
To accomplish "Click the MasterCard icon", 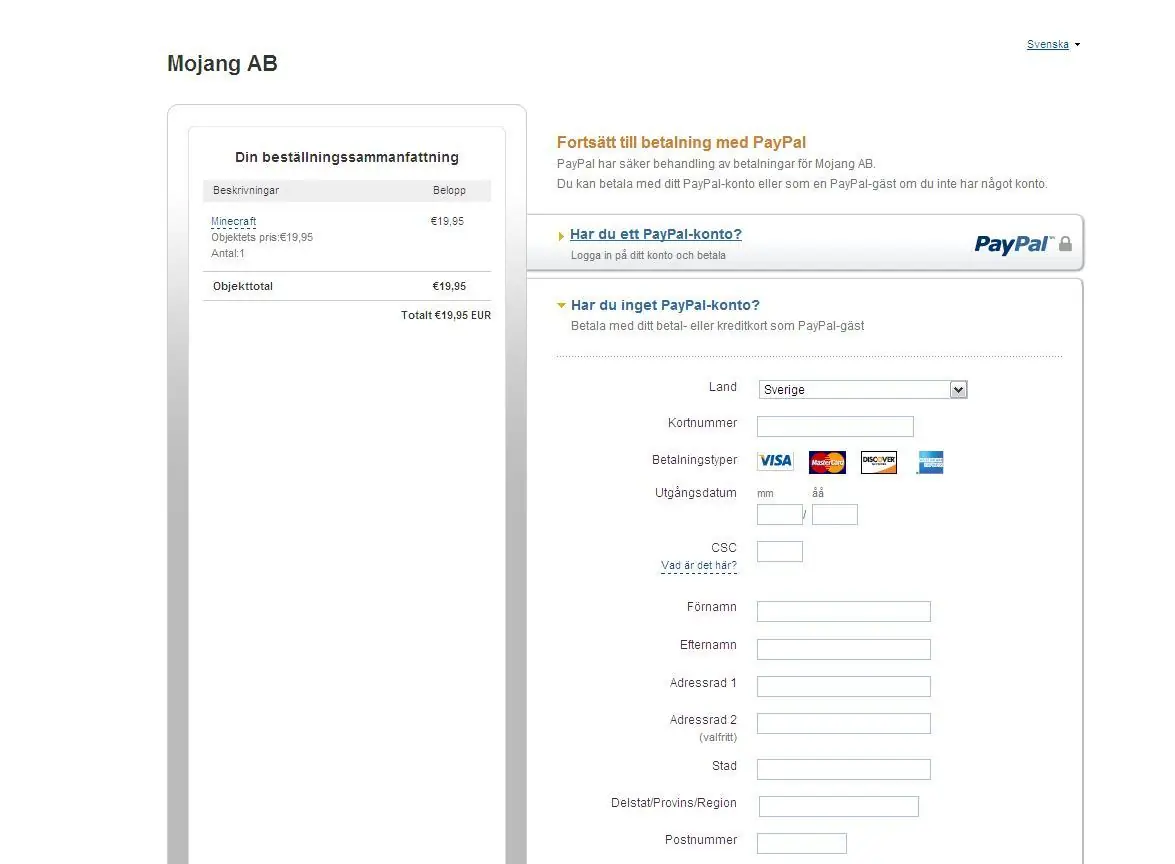I will point(827,462).
